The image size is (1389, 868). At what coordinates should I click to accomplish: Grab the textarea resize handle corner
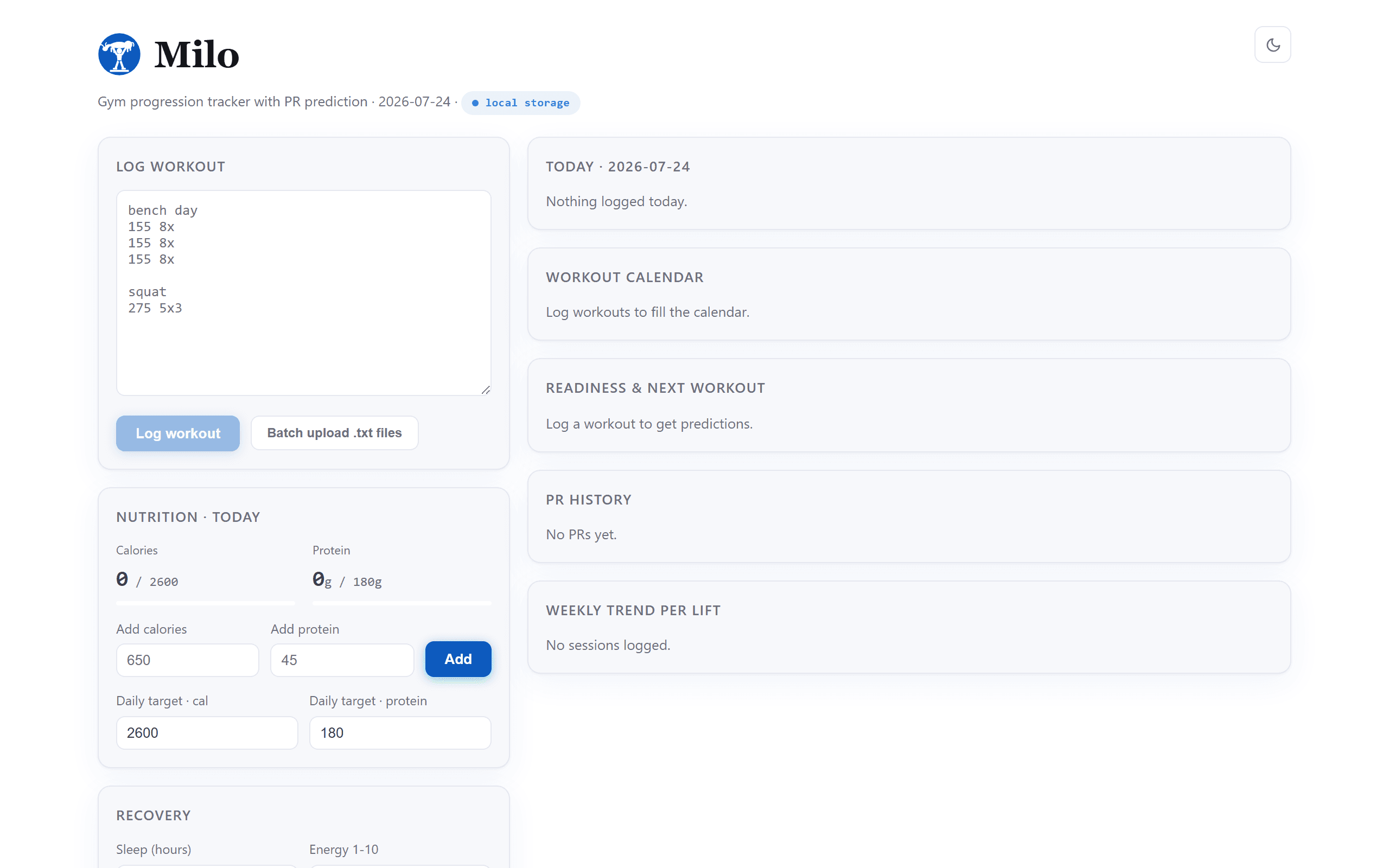[486, 390]
